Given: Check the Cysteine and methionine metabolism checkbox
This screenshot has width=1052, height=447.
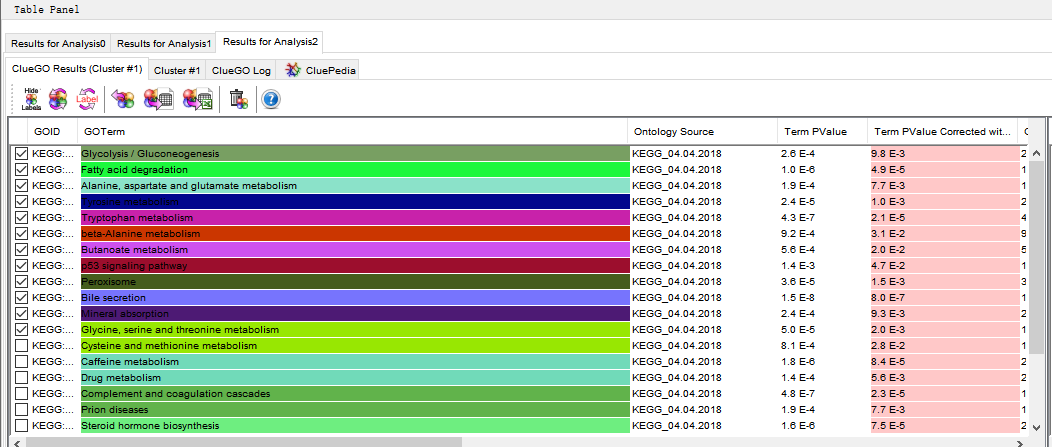Looking at the screenshot, I should (21, 346).
